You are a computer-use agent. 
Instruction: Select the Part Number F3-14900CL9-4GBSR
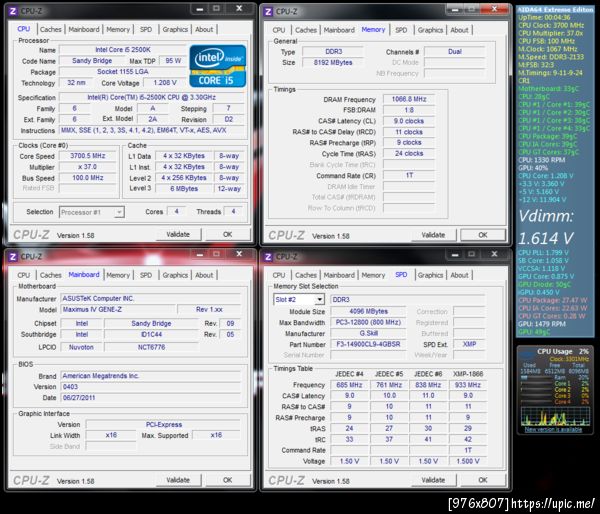[x=368, y=344]
